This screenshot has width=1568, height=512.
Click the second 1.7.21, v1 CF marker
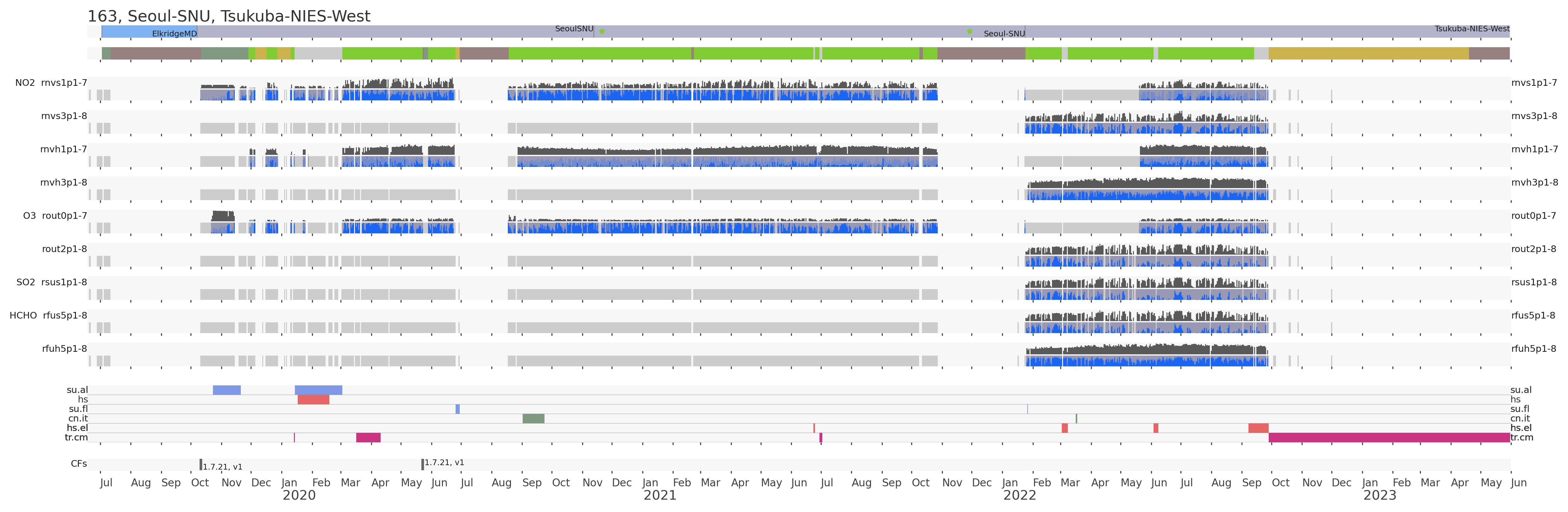point(422,465)
